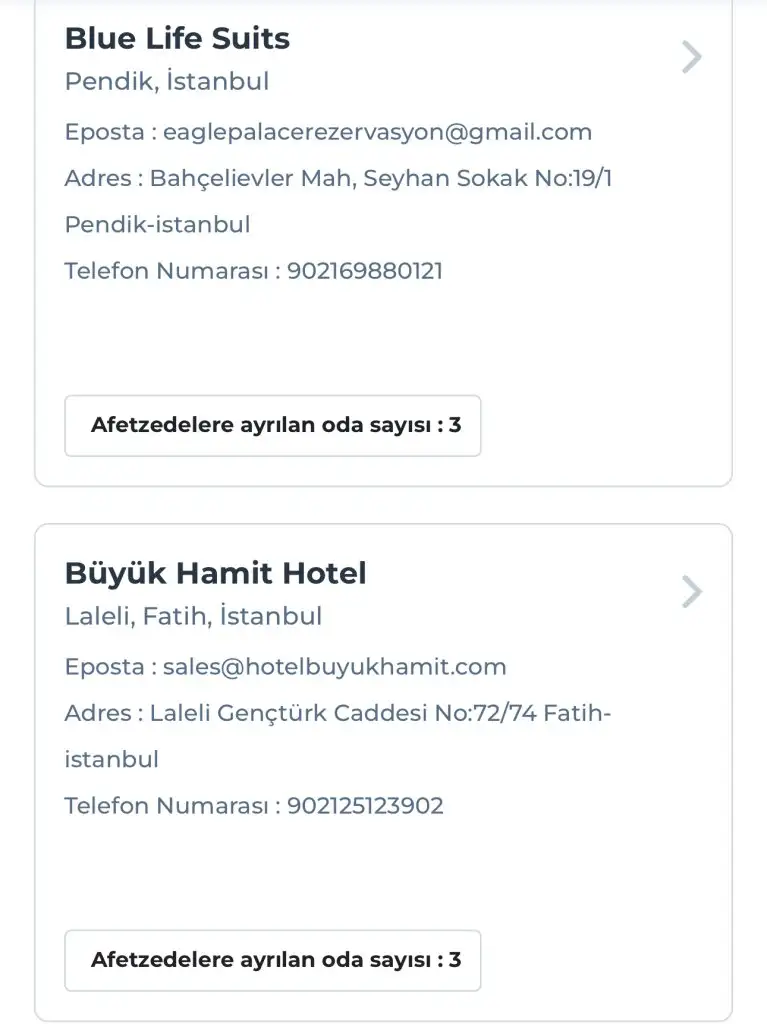Tap the eaglepalacerezervasyon@gmail.com email address
The width and height of the screenshot is (767, 1024).
tap(377, 132)
